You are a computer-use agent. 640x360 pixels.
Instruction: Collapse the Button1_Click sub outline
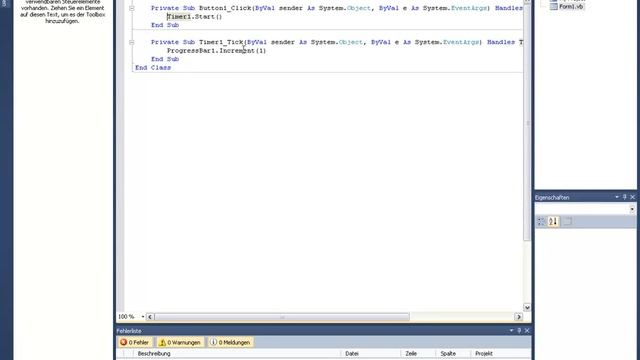[x=131, y=8]
